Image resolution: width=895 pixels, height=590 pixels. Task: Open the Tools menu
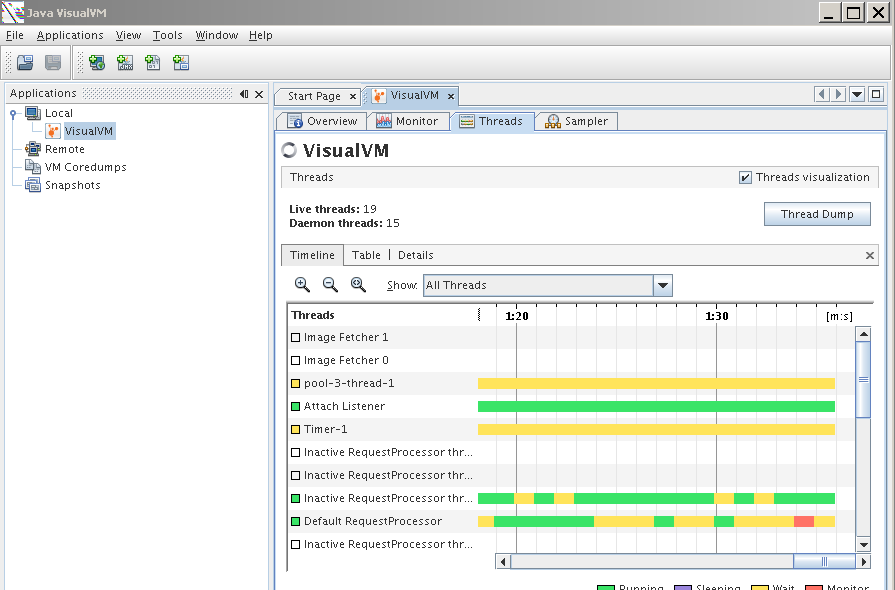[x=168, y=35]
